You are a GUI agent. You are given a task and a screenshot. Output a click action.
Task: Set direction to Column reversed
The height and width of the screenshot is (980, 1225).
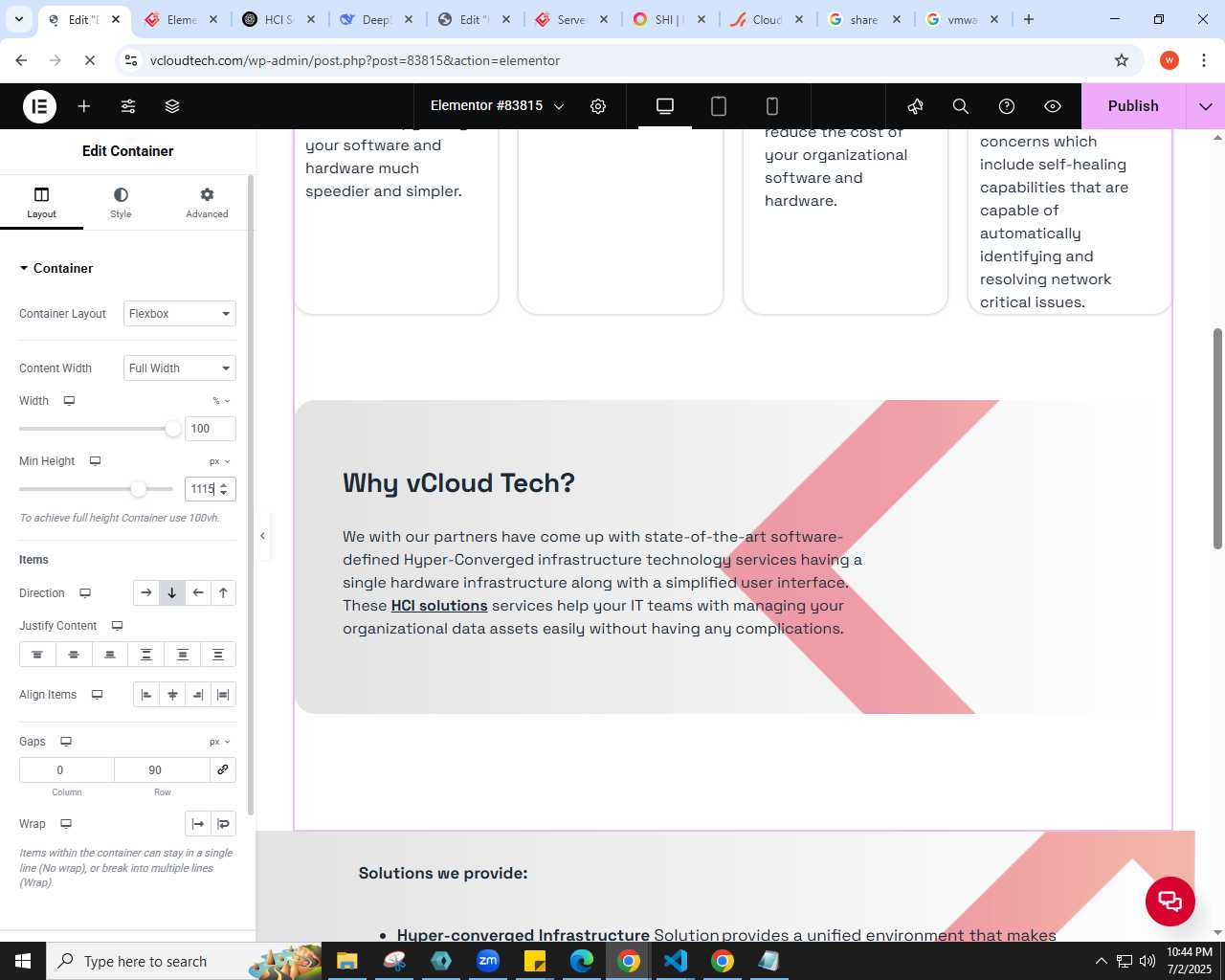tap(223, 593)
